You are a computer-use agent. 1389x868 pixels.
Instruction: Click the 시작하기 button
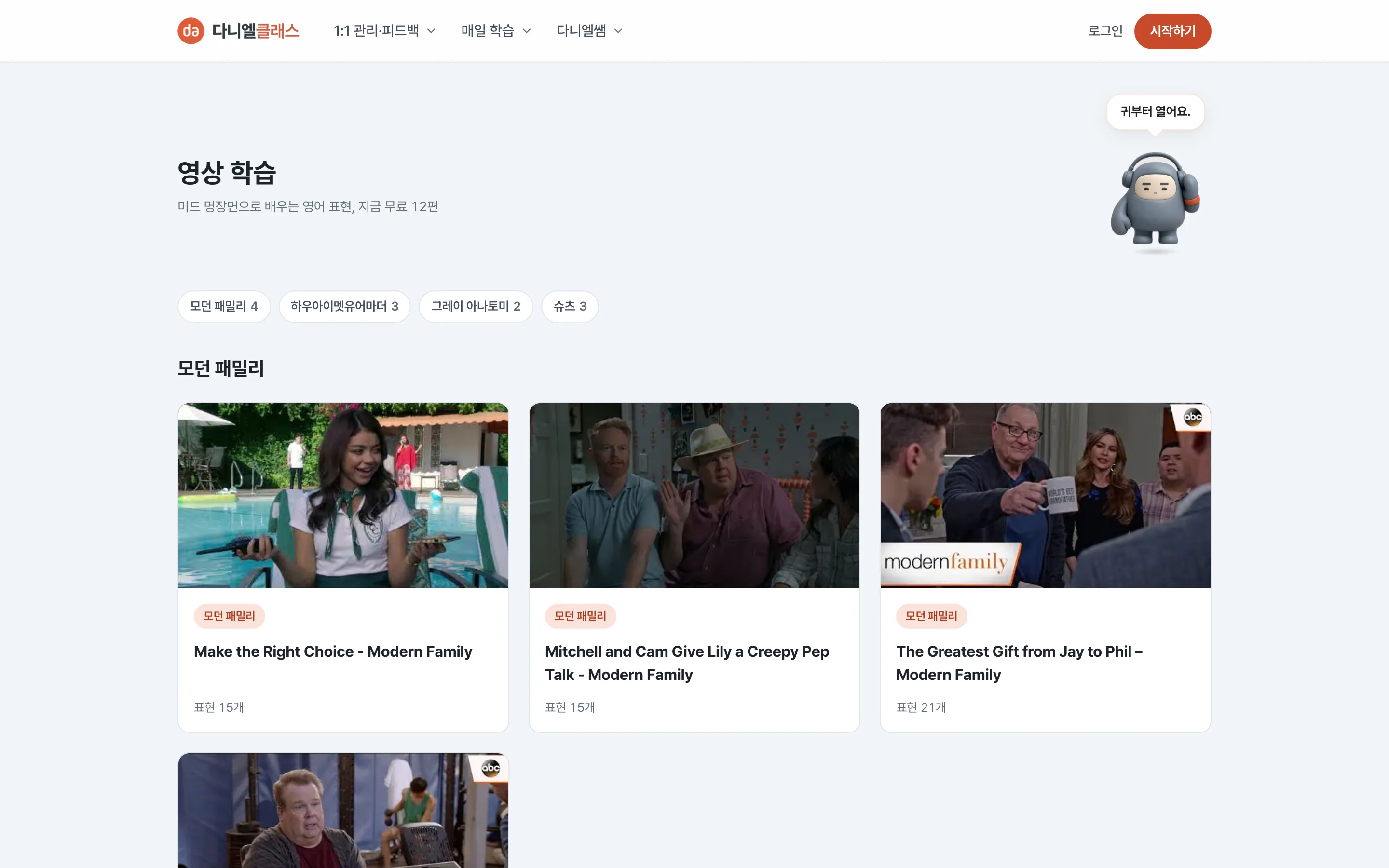[1172, 31]
